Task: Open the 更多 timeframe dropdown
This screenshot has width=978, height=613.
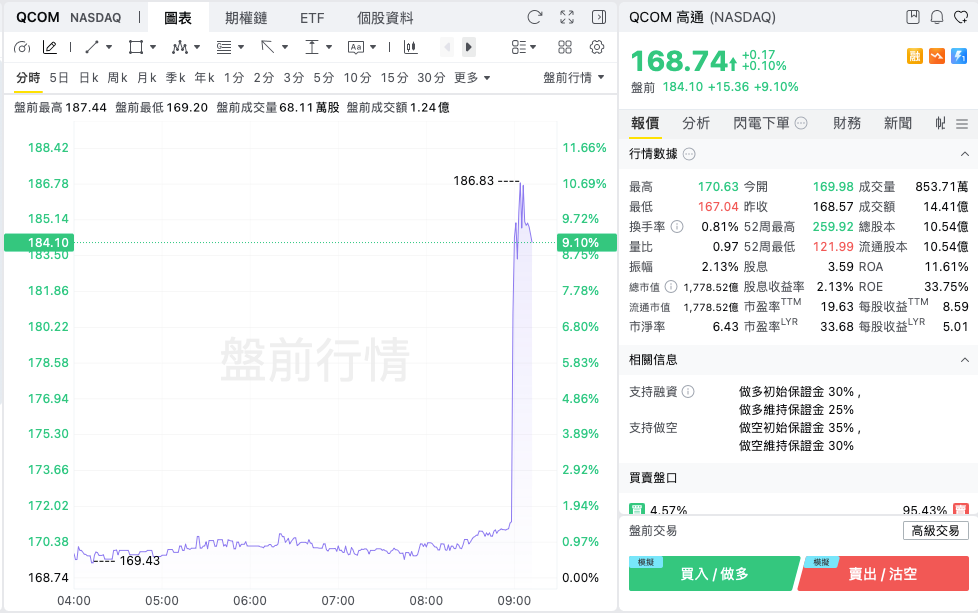Action: point(472,78)
